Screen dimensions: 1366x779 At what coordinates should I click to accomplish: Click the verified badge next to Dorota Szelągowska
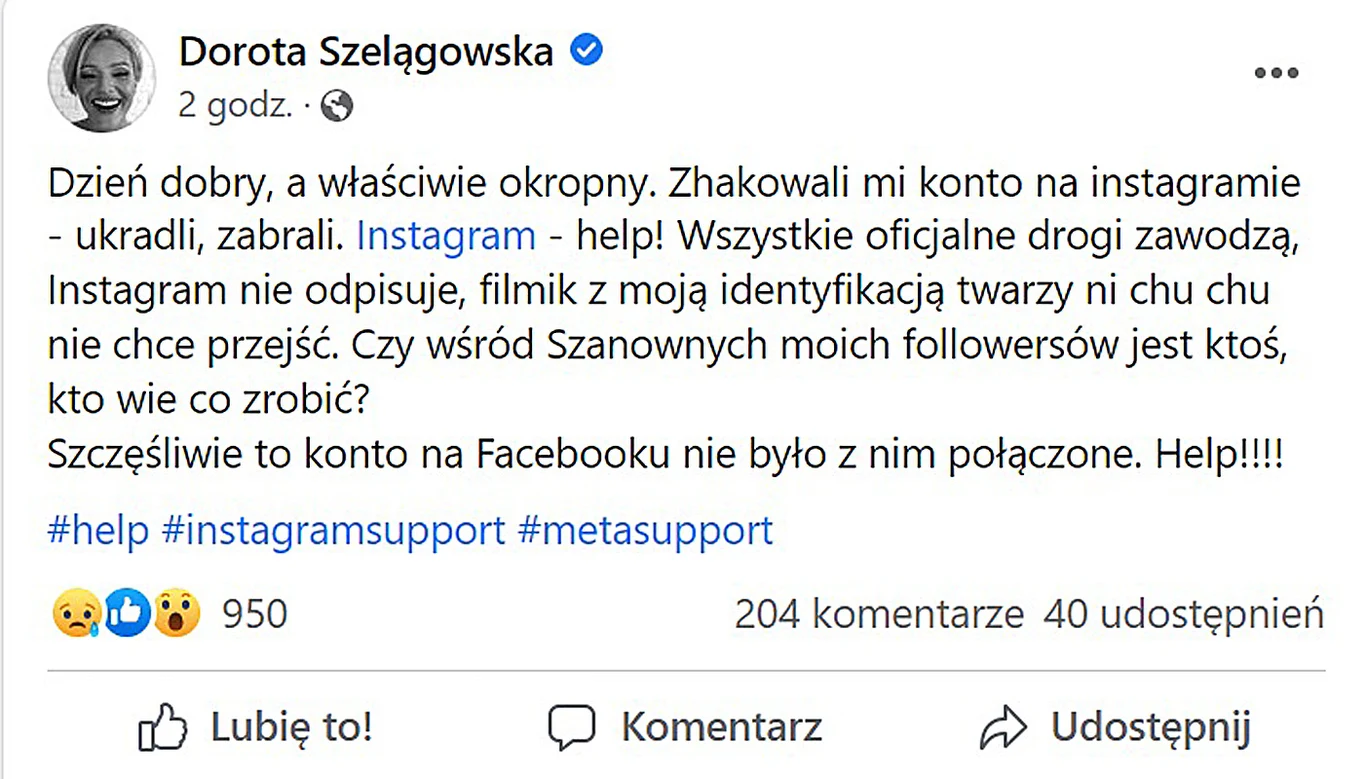(587, 50)
